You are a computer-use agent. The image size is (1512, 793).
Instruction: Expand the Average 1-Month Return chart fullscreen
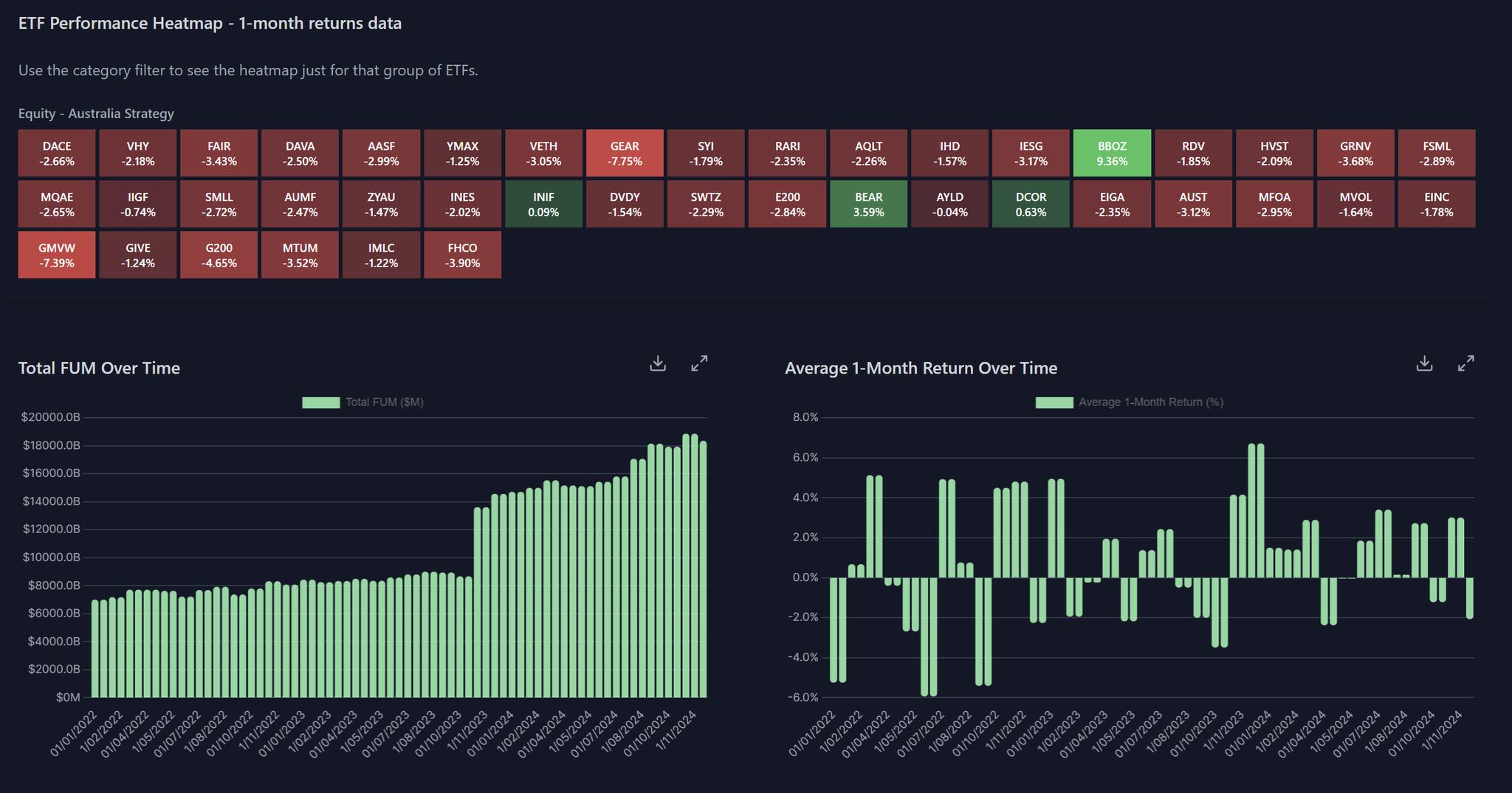tap(1466, 363)
